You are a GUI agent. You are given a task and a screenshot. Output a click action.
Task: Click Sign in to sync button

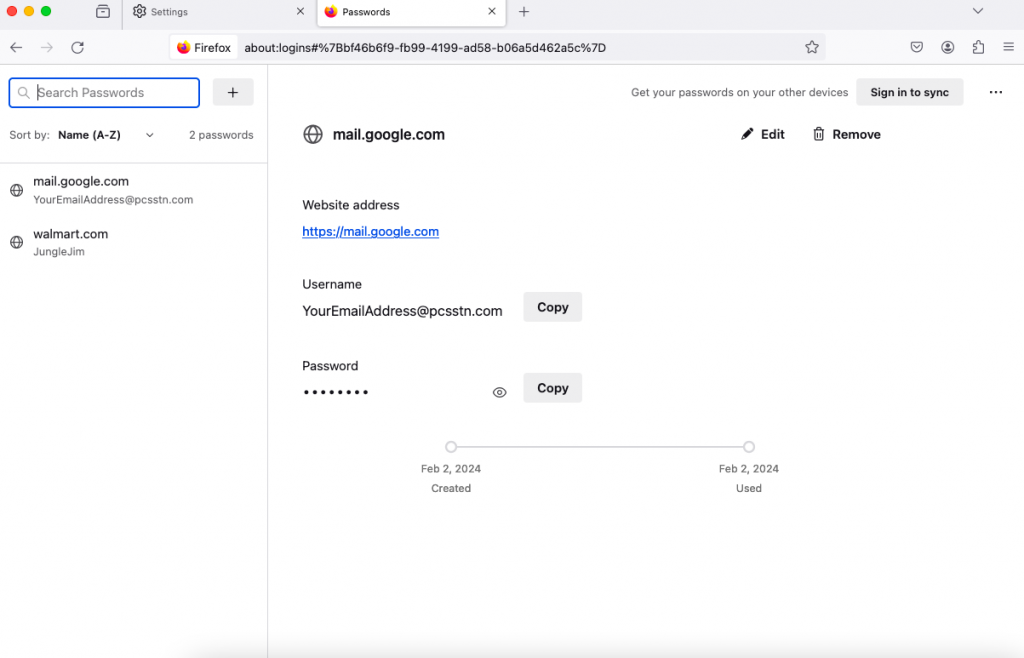(909, 92)
